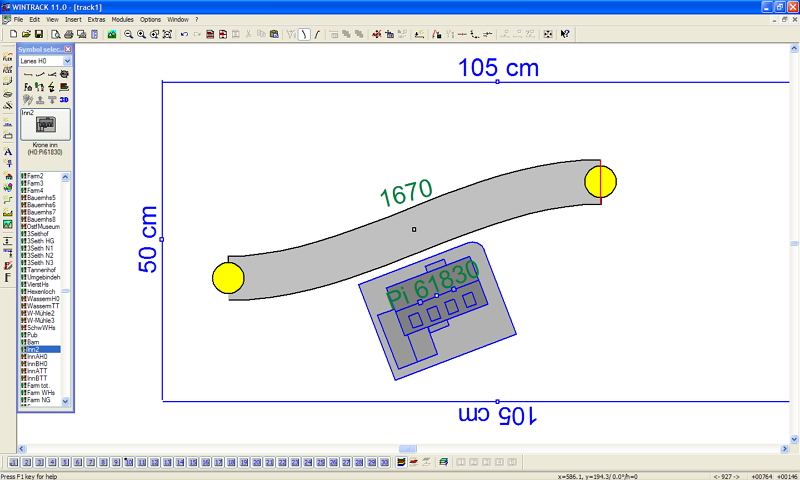This screenshot has width=800, height=480.
Task: Click the landscape picture icon in the toolbar
Action: point(112,34)
